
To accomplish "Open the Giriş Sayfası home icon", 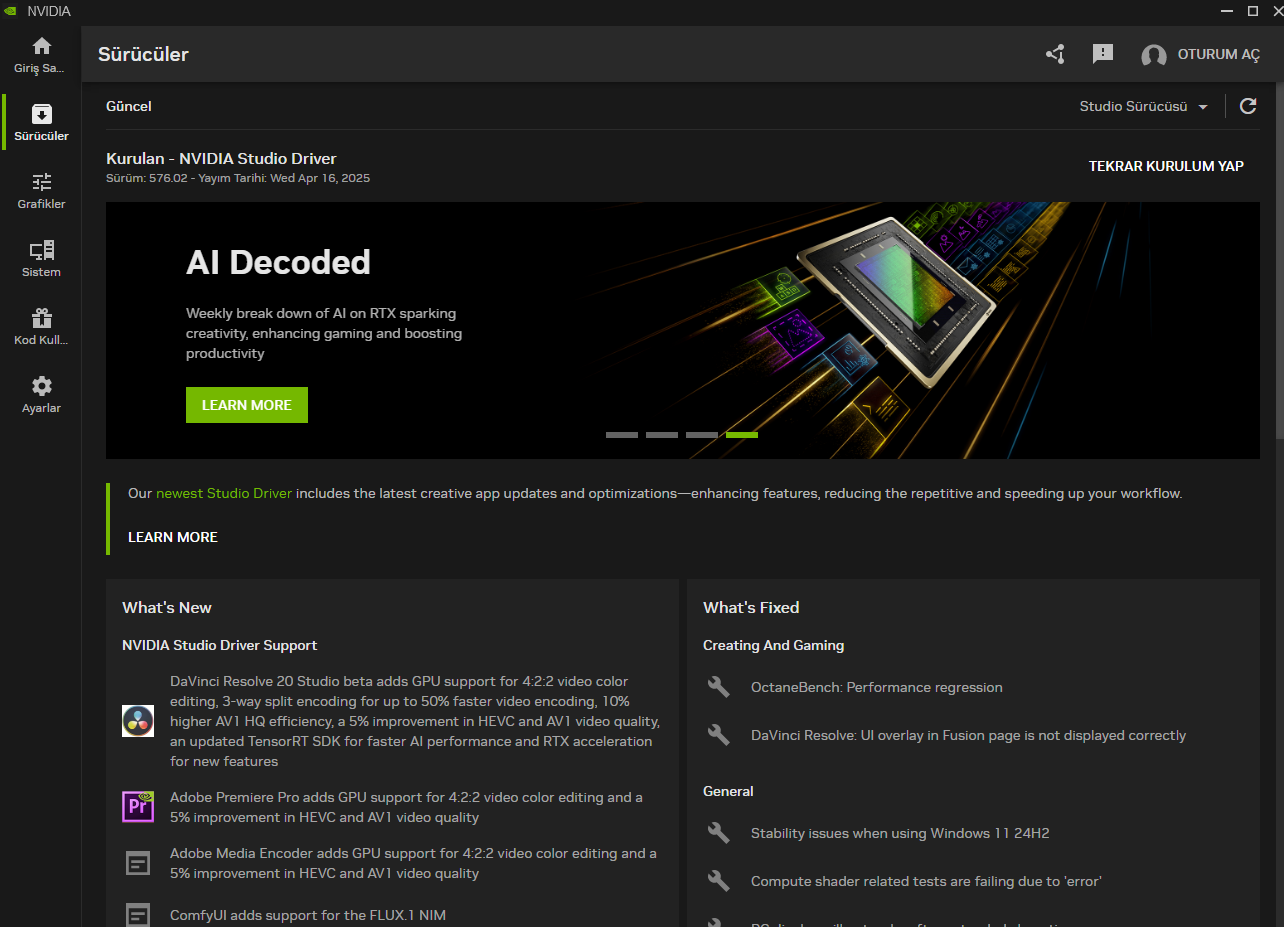I will click(x=41, y=46).
